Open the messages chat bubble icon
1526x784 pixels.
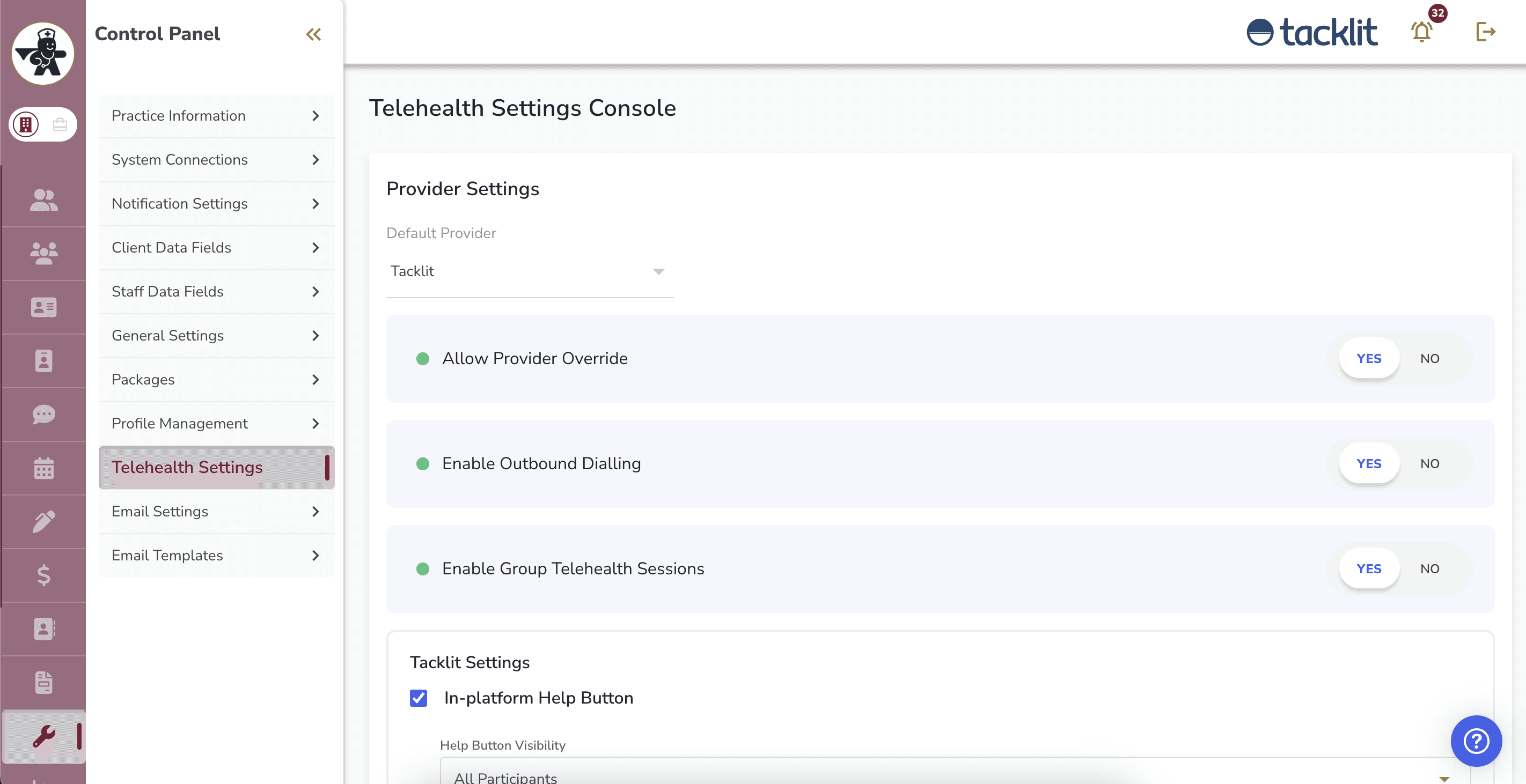[44, 415]
